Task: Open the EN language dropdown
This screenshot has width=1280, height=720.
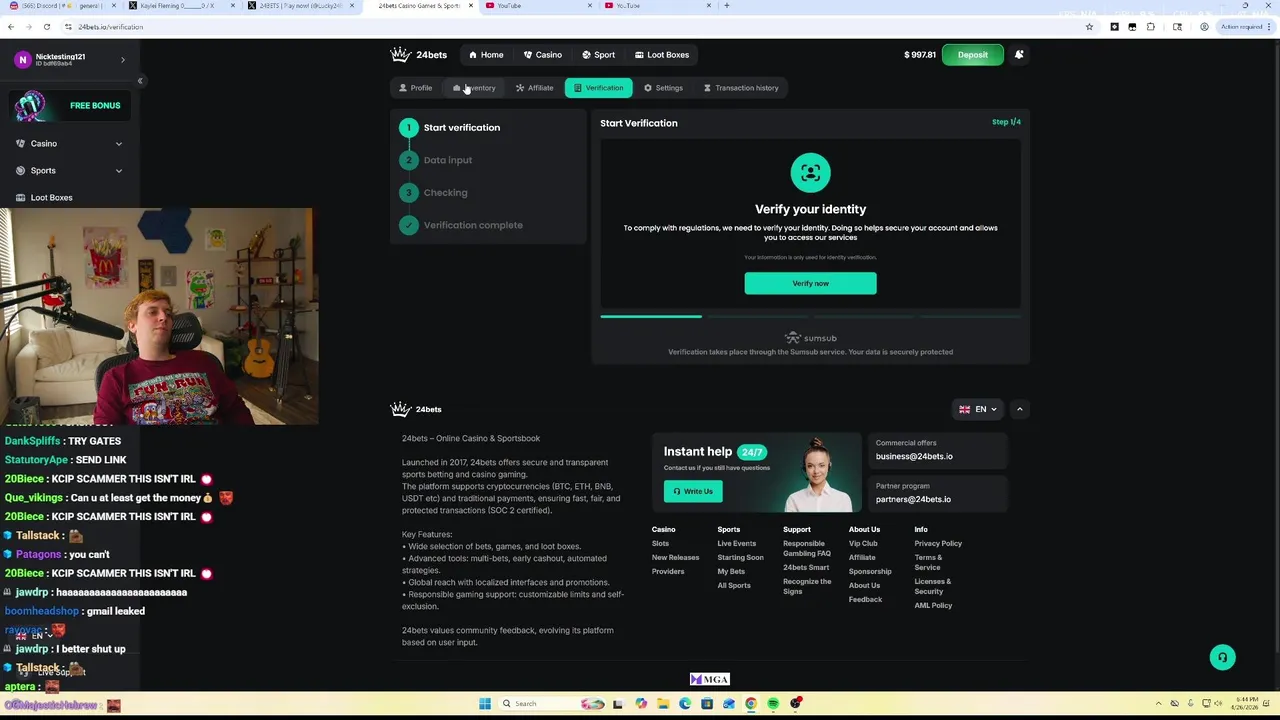Action: (978, 409)
